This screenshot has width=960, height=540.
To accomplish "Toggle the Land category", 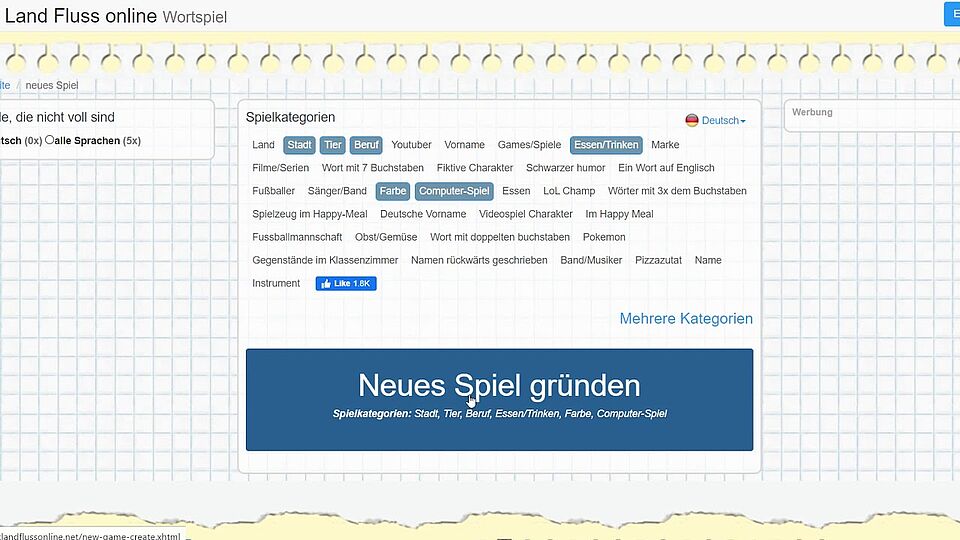I will point(263,145).
